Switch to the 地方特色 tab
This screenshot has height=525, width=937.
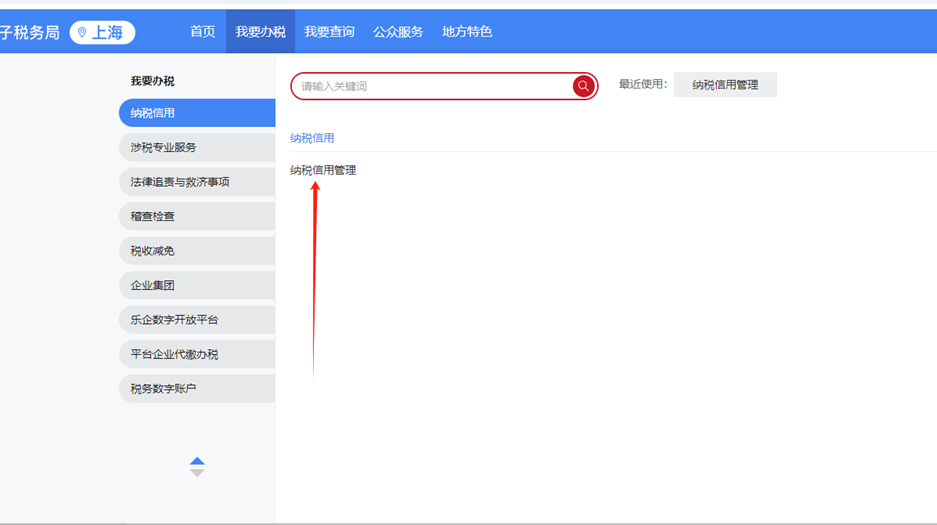467,32
